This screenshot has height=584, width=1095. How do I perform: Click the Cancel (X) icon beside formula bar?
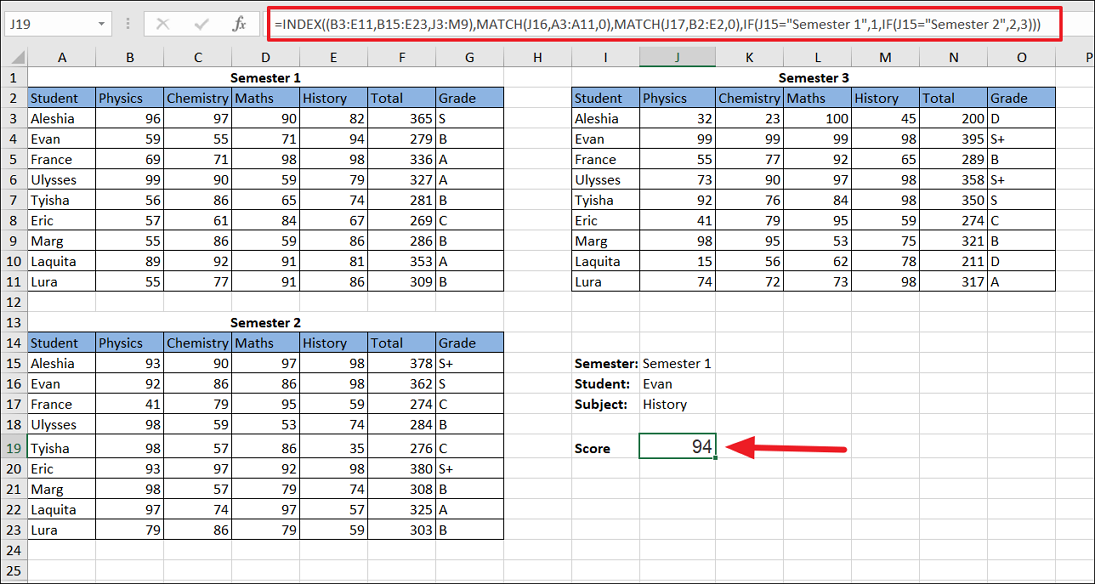click(x=160, y=22)
